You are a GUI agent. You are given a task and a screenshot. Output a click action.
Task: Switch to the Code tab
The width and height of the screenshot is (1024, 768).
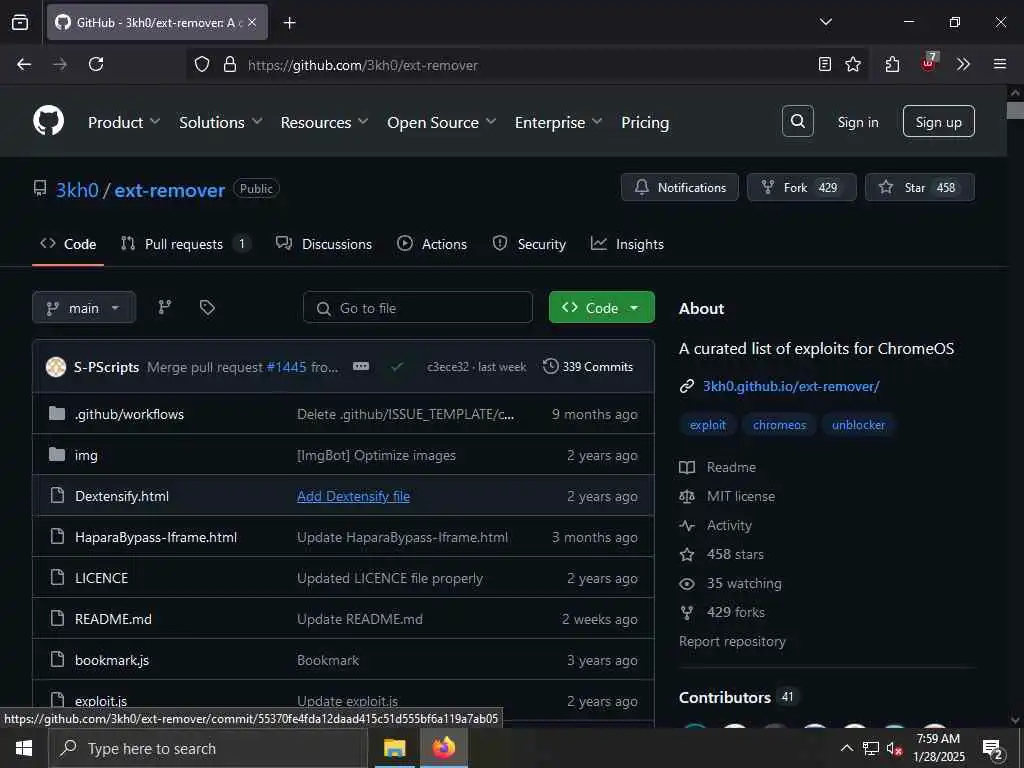click(68, 244)
